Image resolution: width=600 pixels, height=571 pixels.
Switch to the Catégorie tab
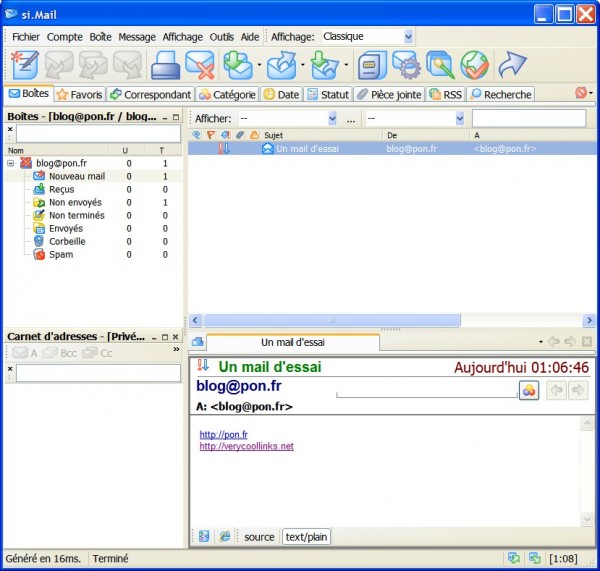227,94
